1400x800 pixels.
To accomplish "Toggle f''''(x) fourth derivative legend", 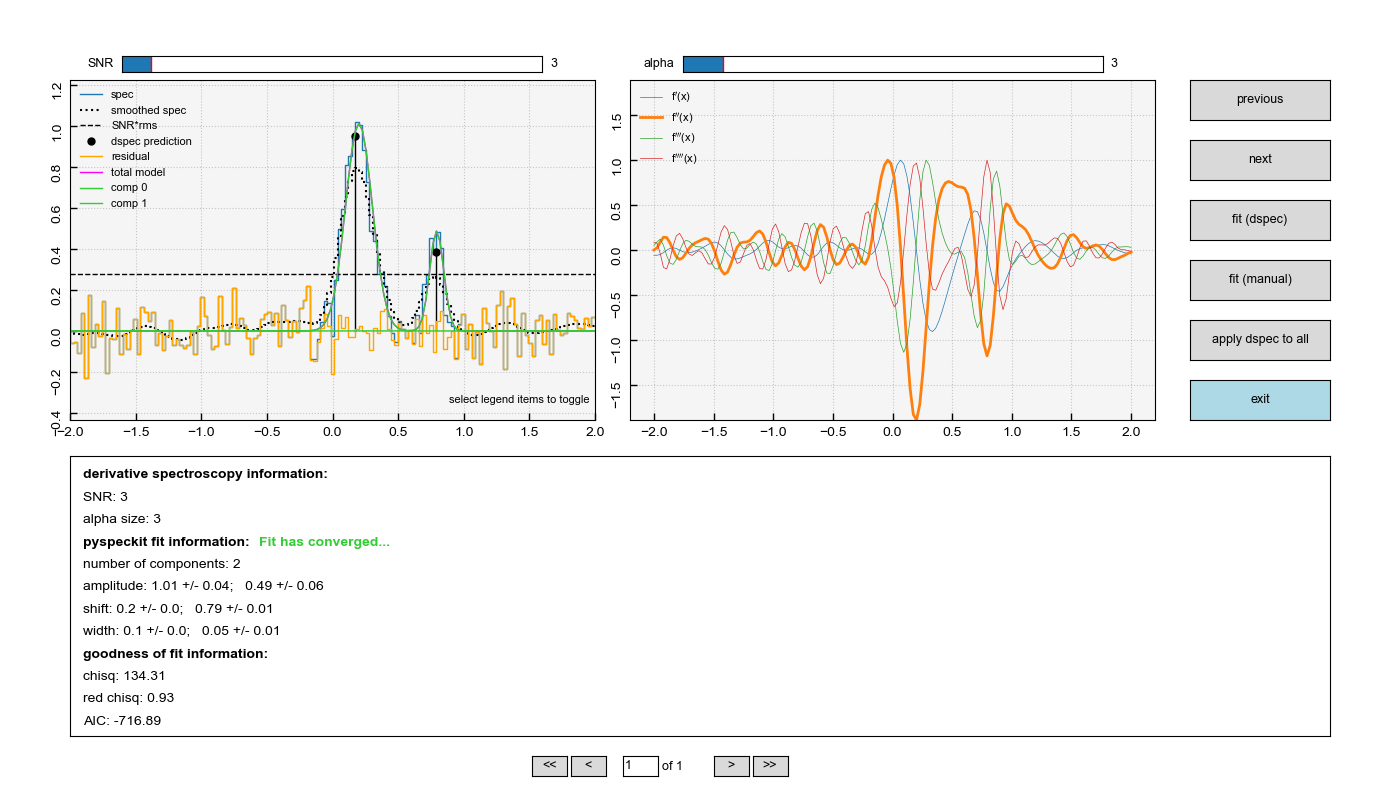I will (669, 158).
